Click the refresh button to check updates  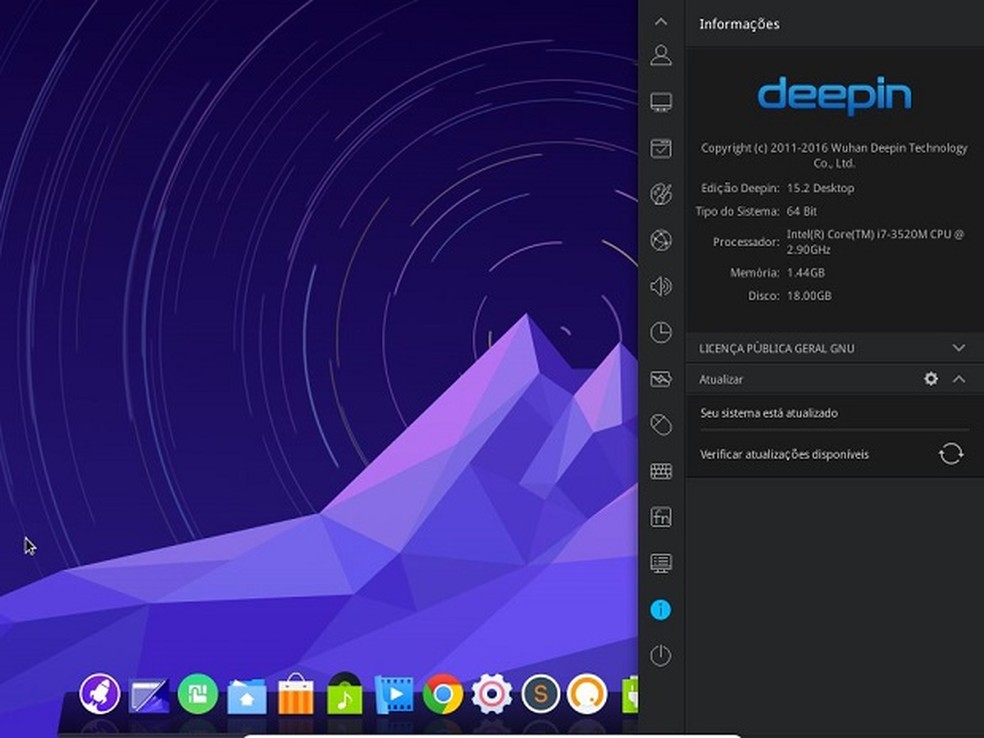[x=950, y=454]
